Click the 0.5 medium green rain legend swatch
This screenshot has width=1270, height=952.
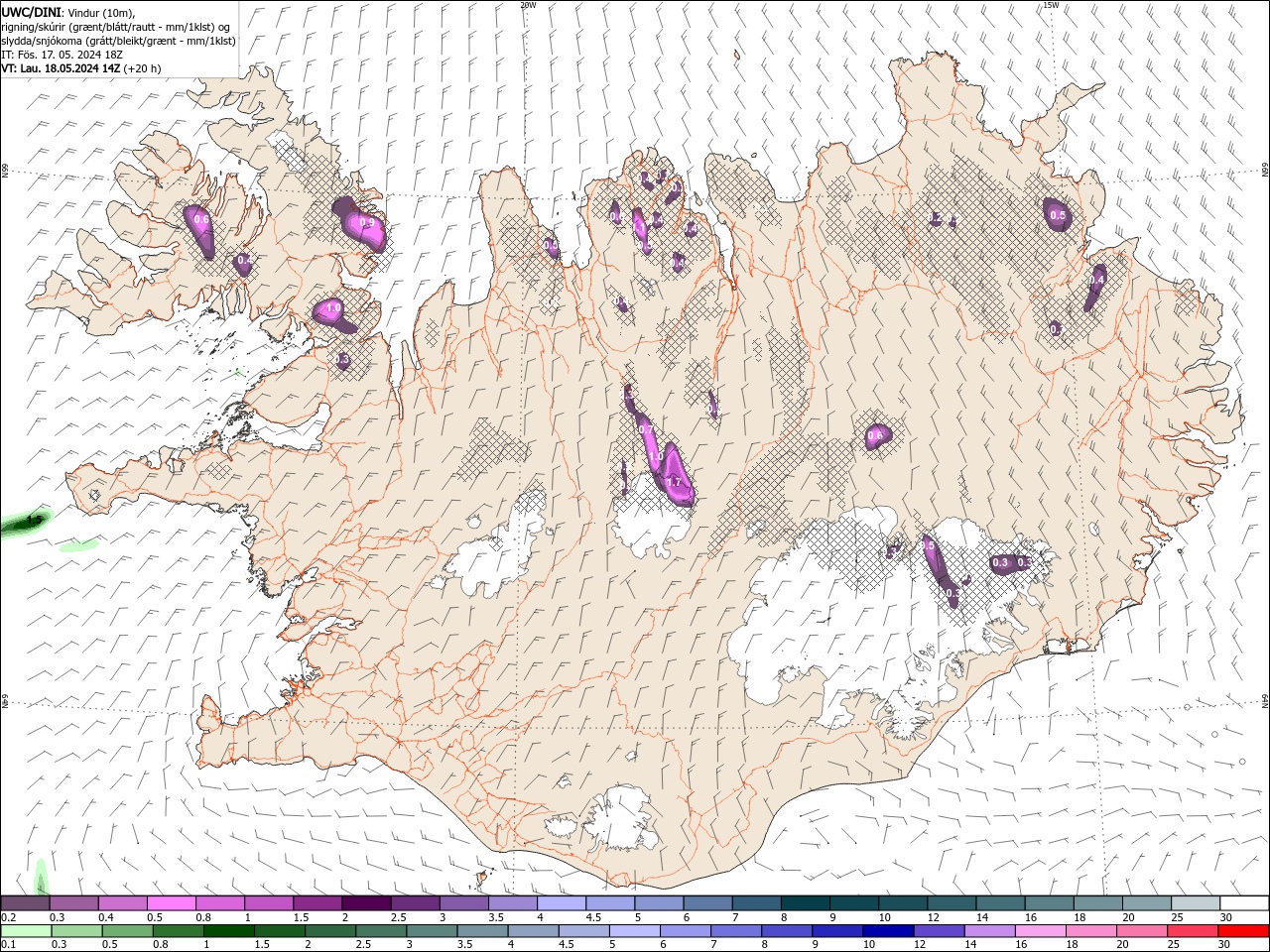[127, 931]
